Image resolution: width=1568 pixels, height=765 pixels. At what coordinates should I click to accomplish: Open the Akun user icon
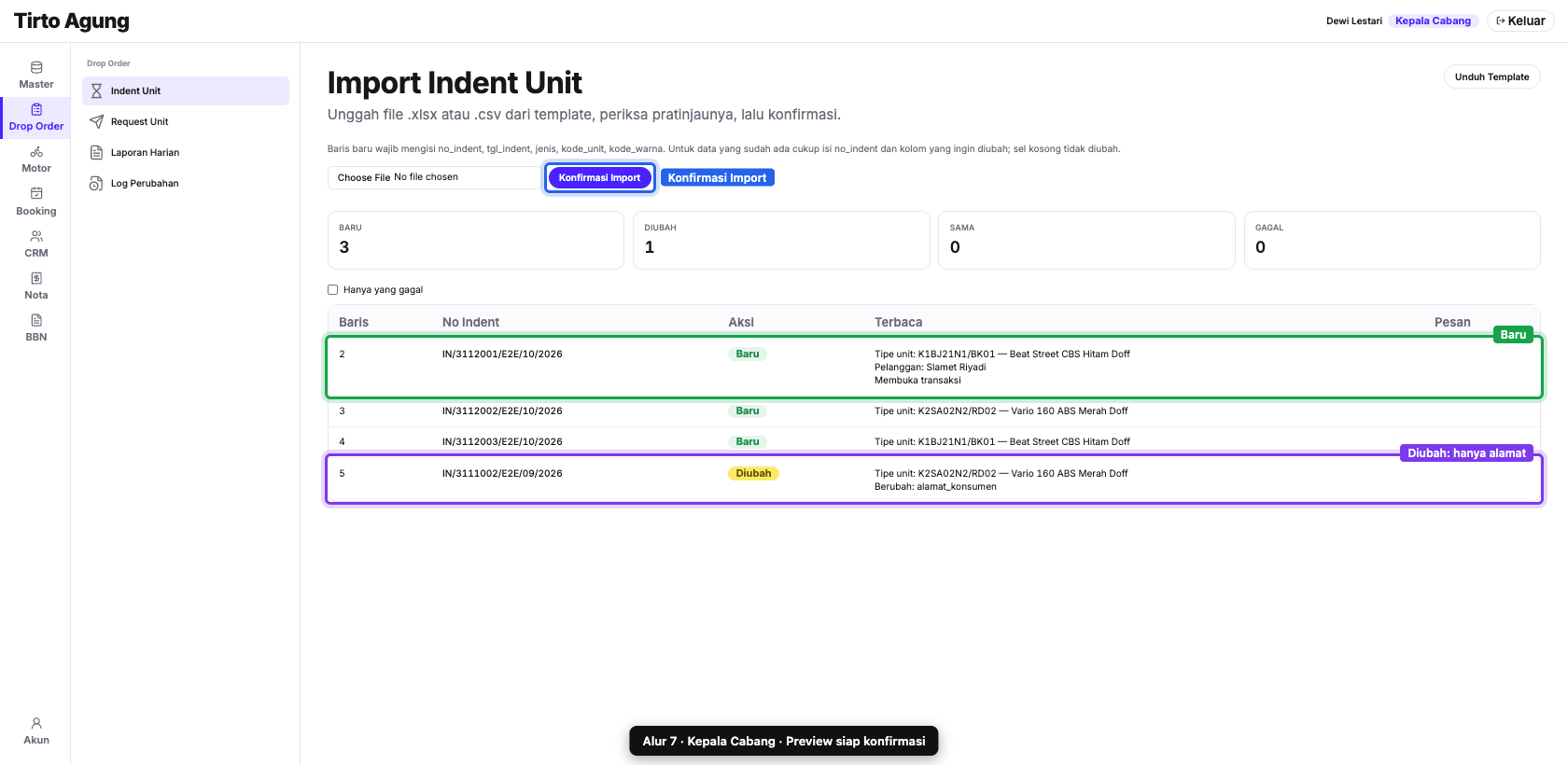tap(36, 723)
